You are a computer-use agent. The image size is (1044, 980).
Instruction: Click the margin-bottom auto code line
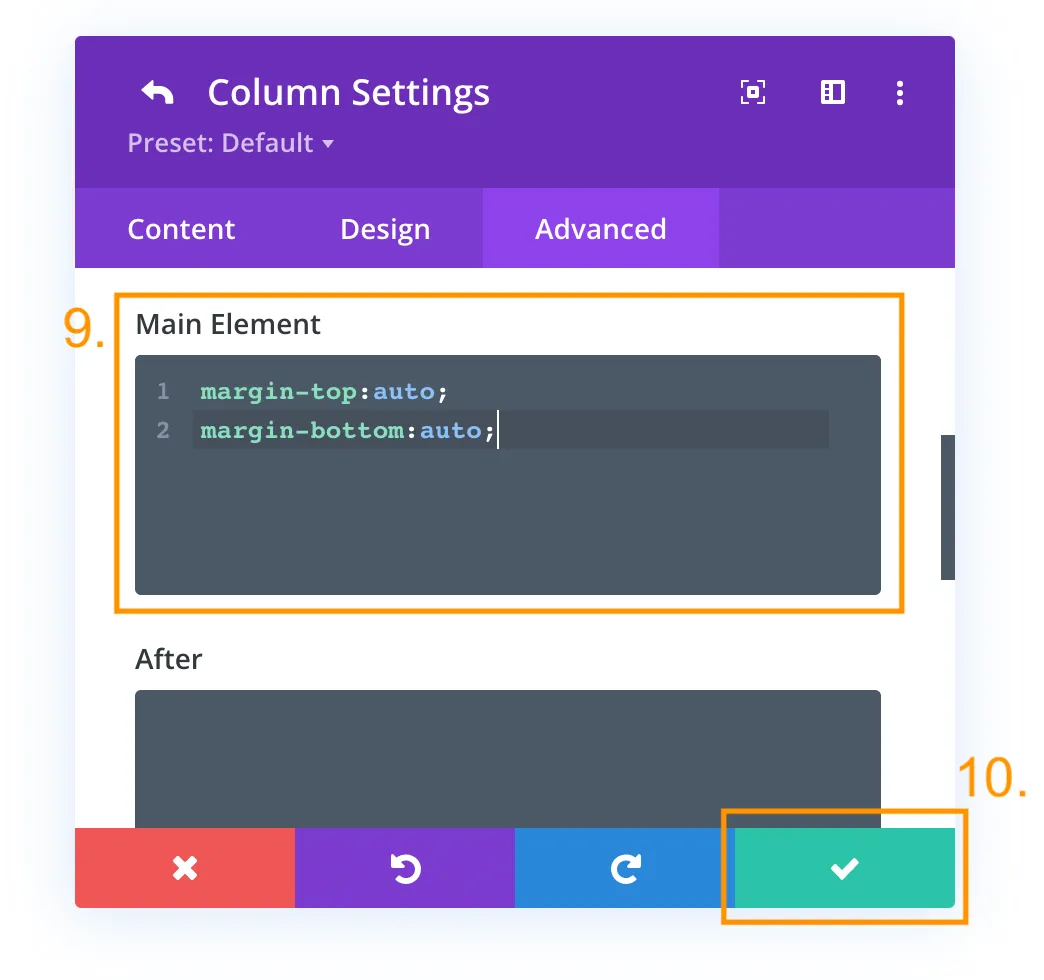[345, 430]
